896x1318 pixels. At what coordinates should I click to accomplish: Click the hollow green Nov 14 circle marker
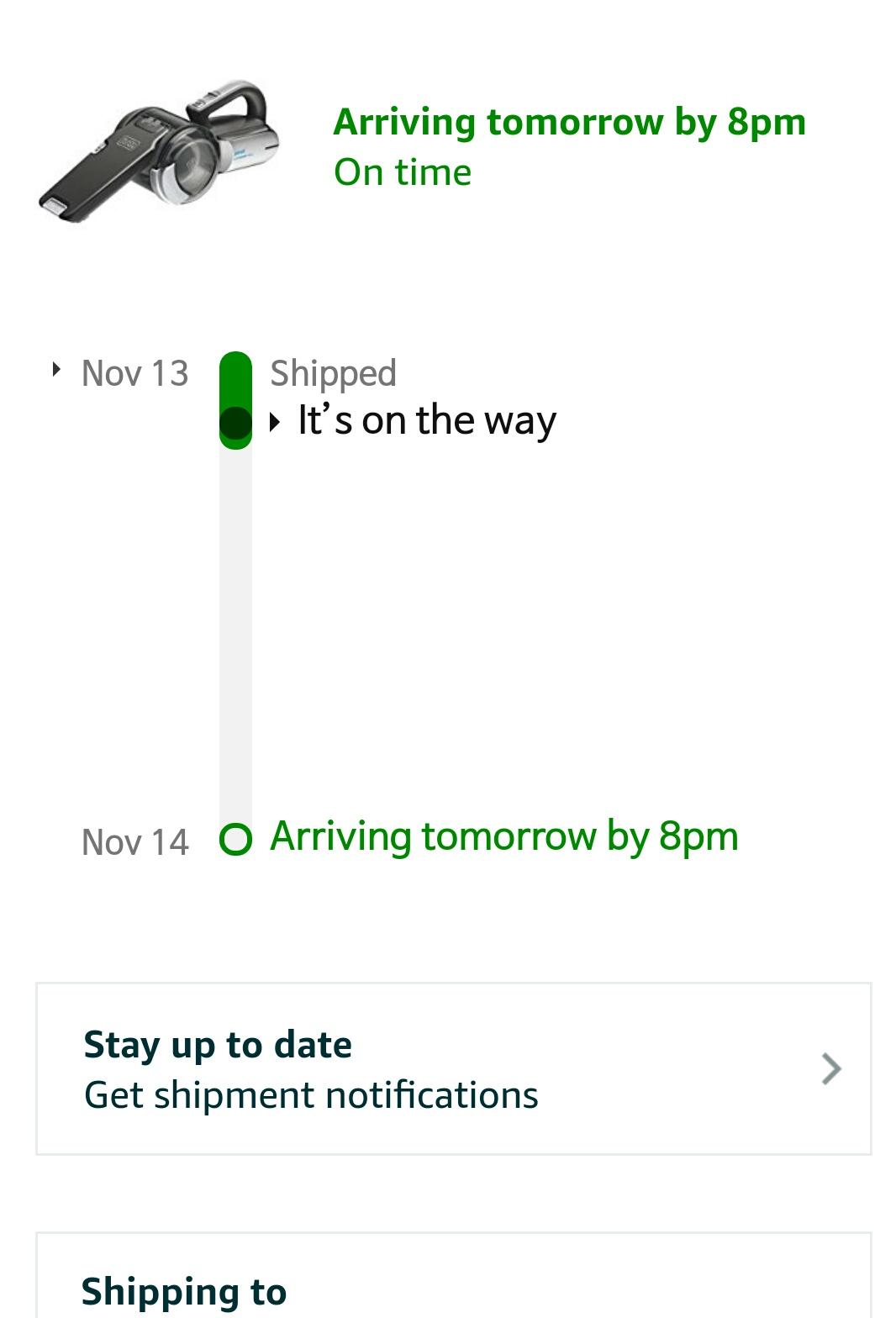click(235, 839)
